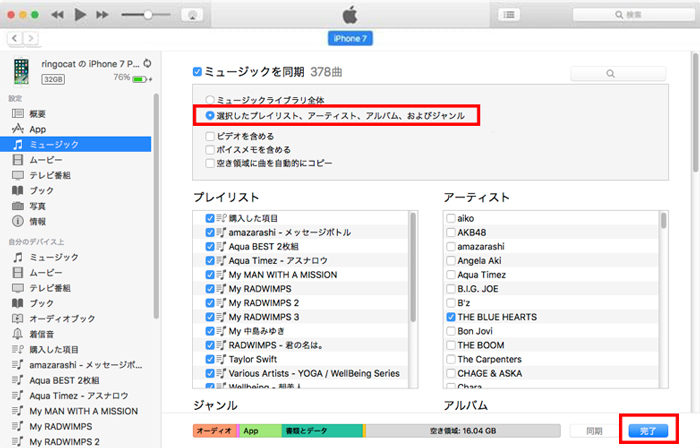Go back with the left chevron
This screenshot has width=700, height=448.
(15, 38)
